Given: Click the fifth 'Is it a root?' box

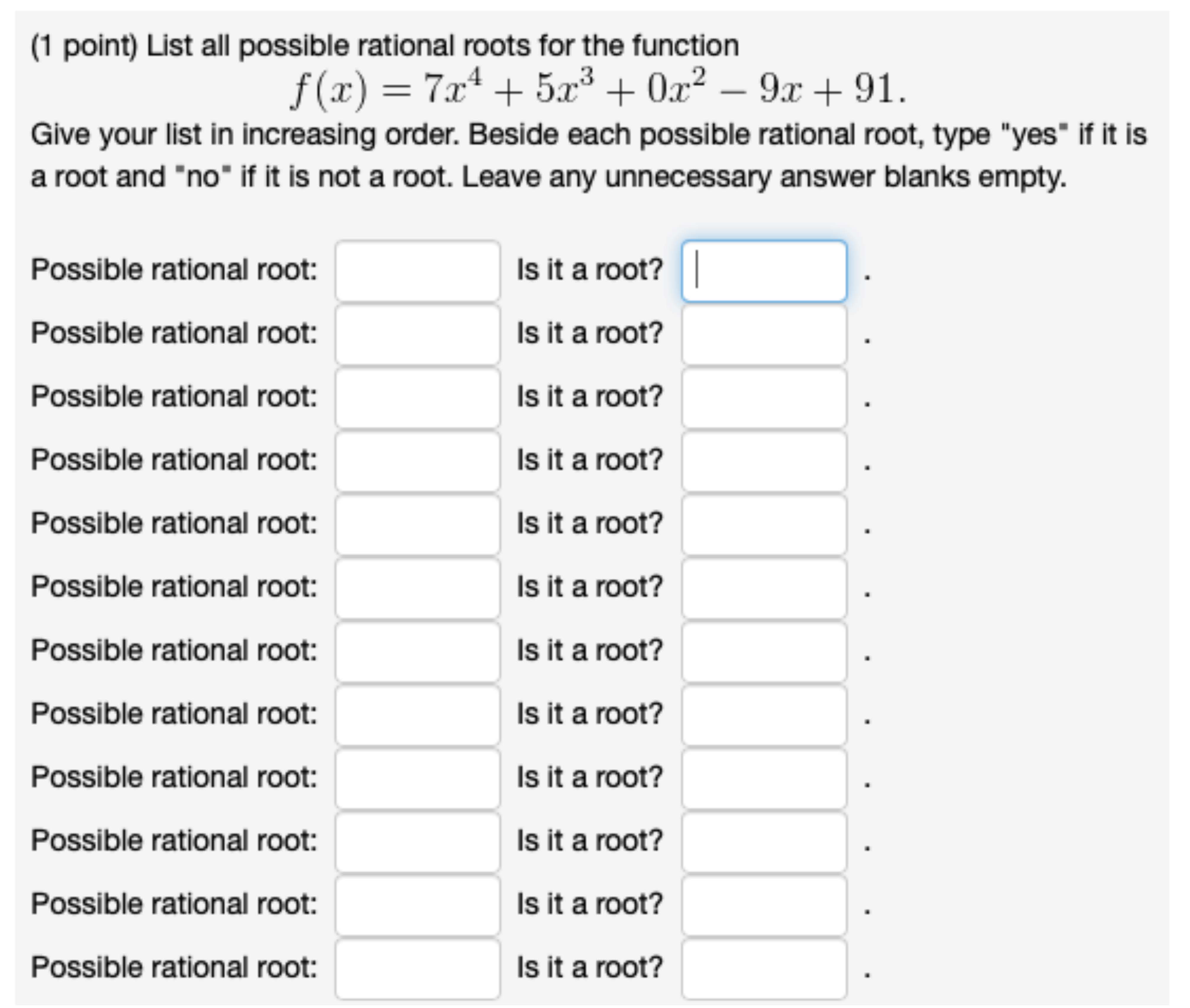Looking at the screenshot, I should [764, 525].
